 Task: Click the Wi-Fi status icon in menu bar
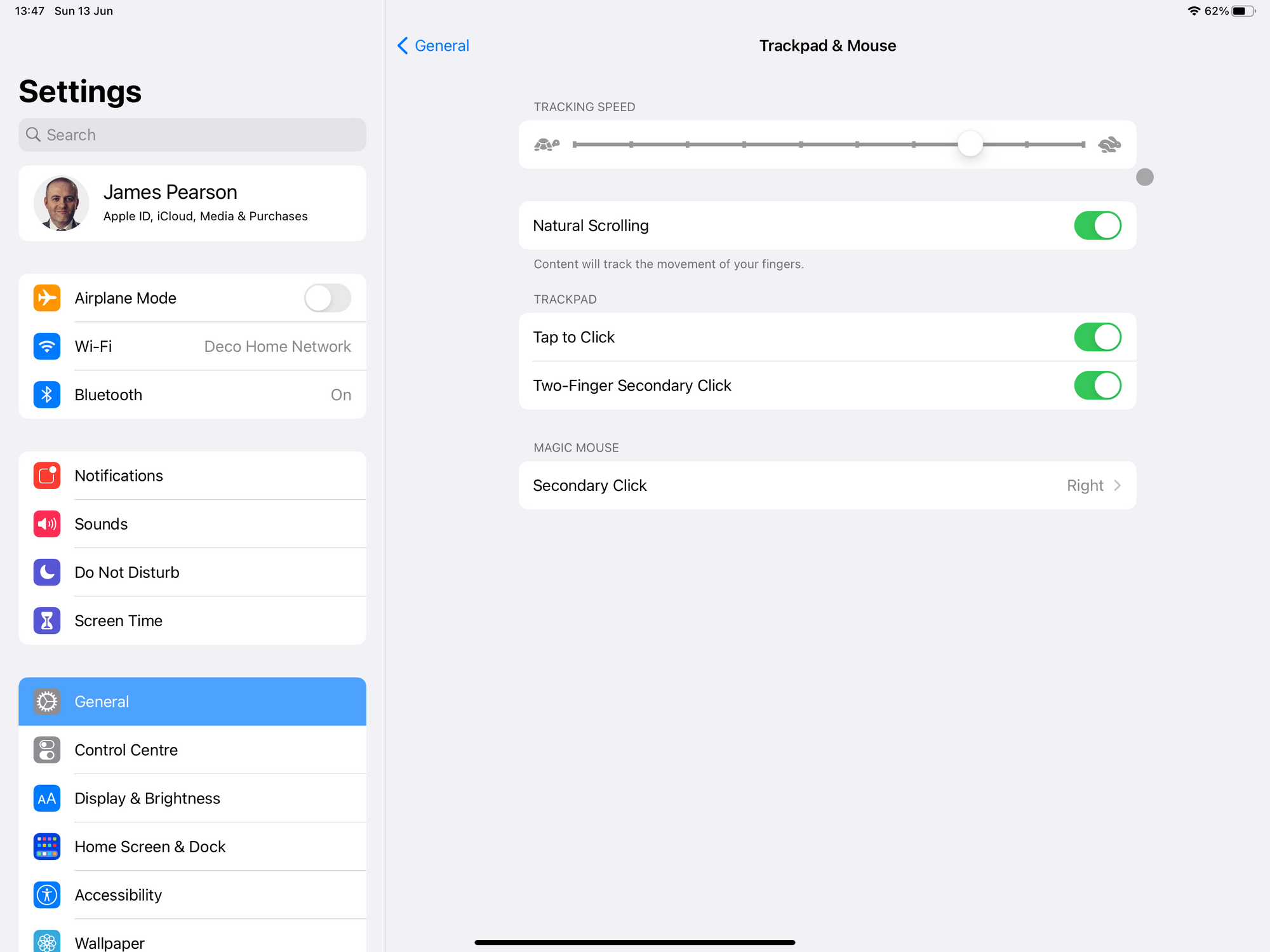coord(1194,10)
